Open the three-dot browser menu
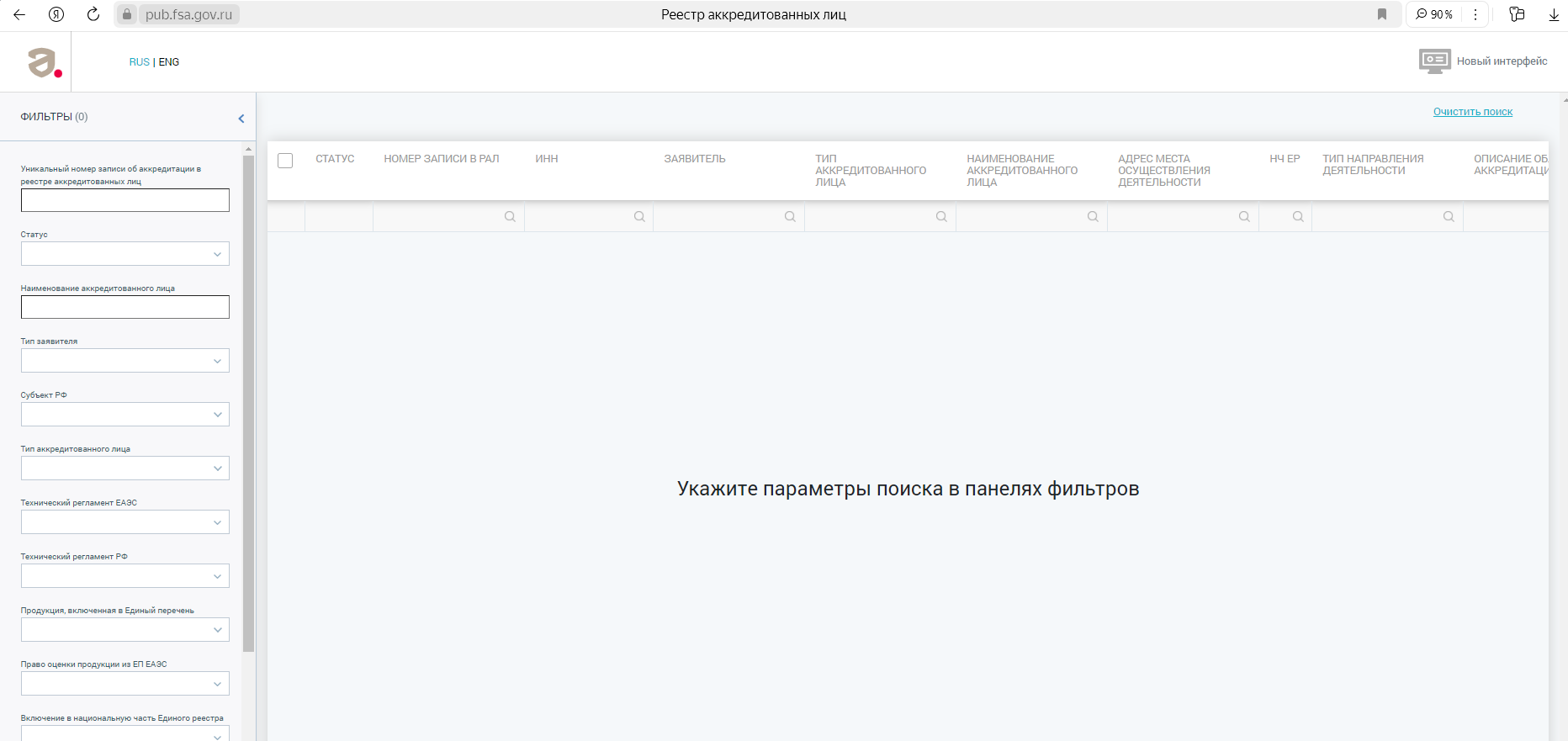 (1475, 14)
